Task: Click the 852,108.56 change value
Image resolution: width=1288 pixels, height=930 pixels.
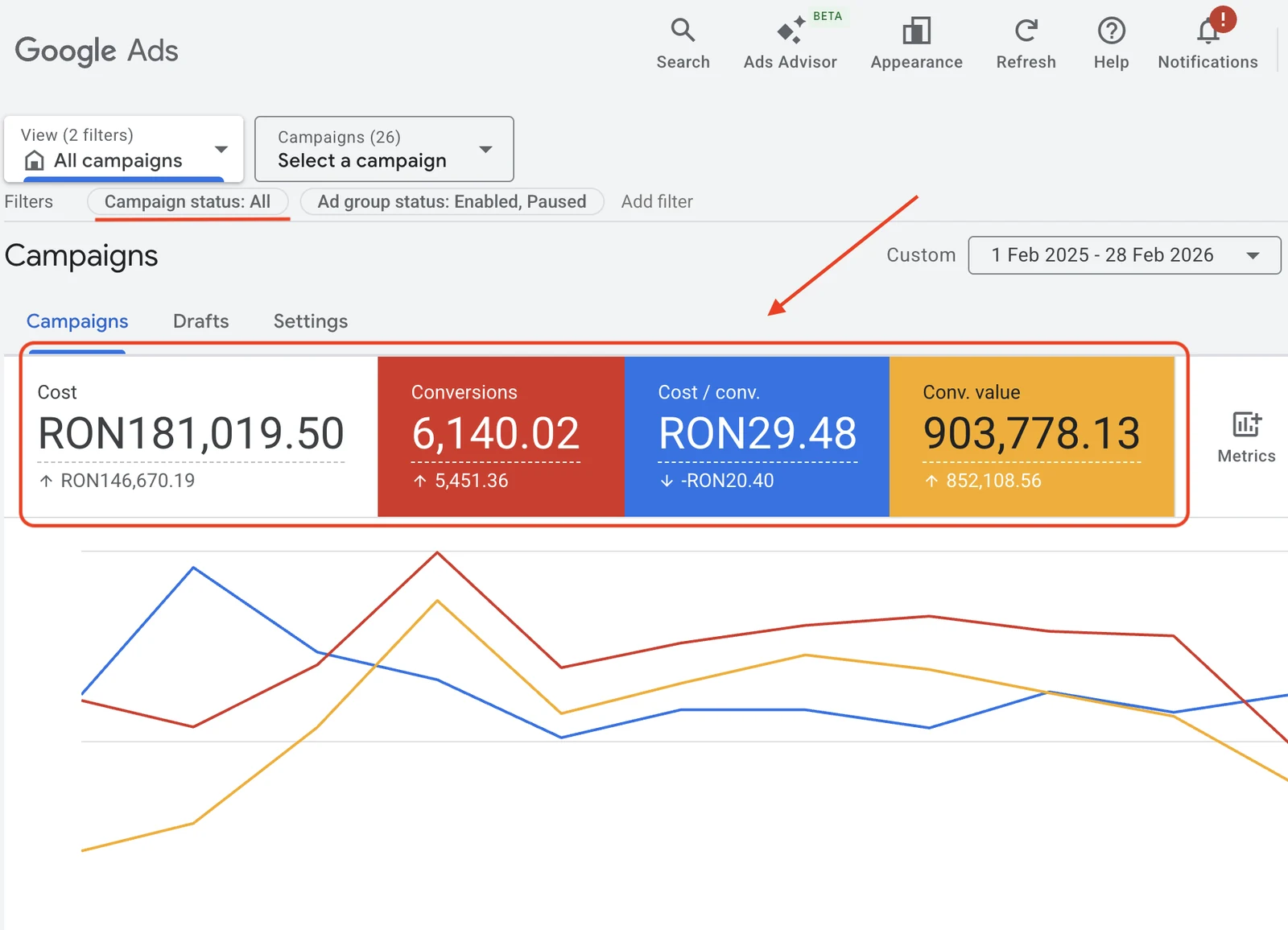Action: pos(993,481)
